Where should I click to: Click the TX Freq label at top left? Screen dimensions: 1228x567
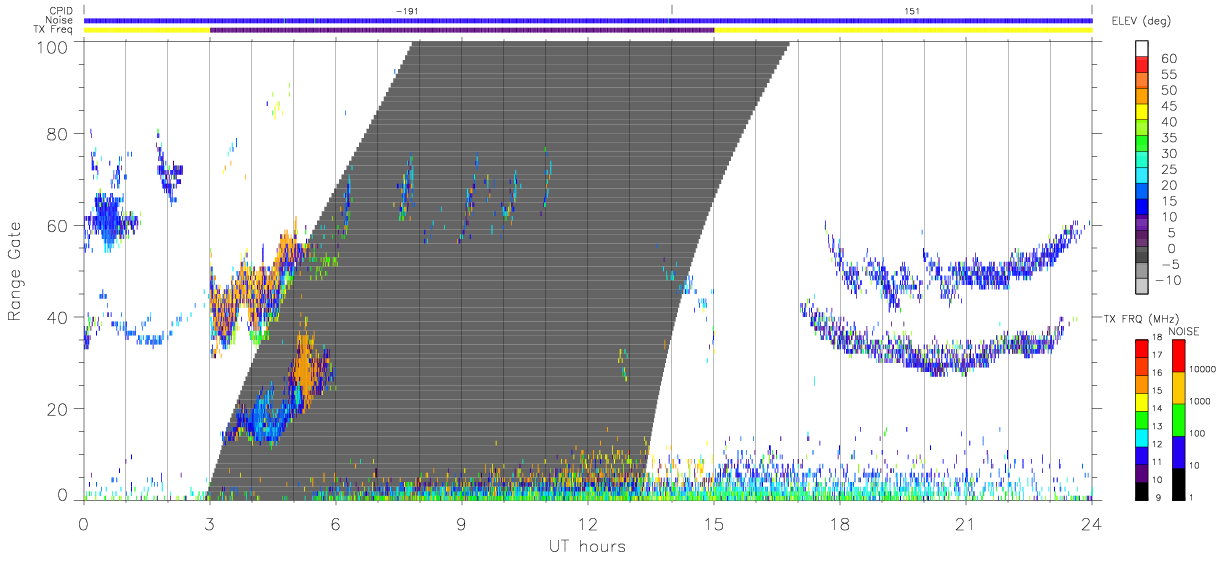(x=55, y=30)
